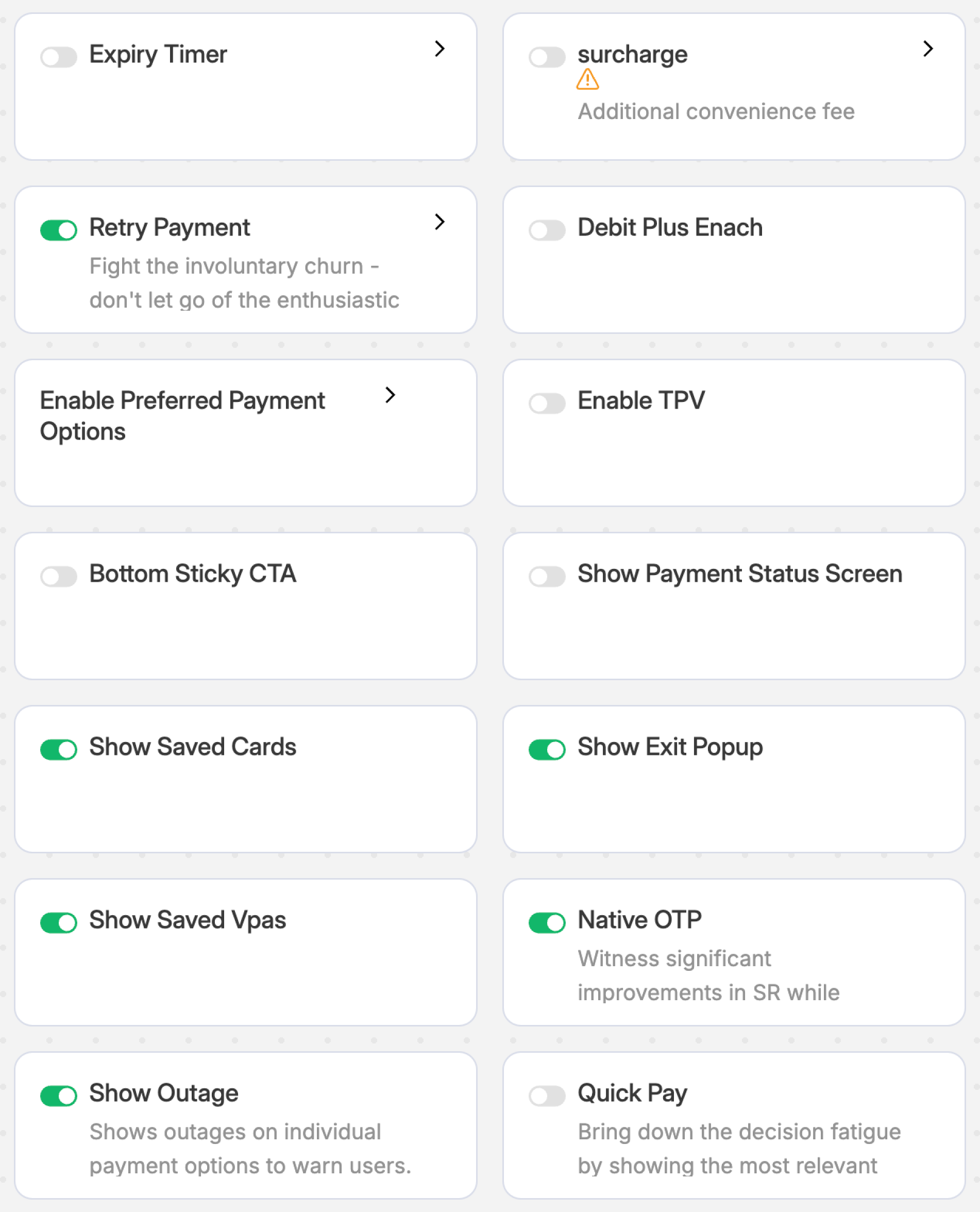
Task: Expand surcharge options chevron
Action: (927, 49)
